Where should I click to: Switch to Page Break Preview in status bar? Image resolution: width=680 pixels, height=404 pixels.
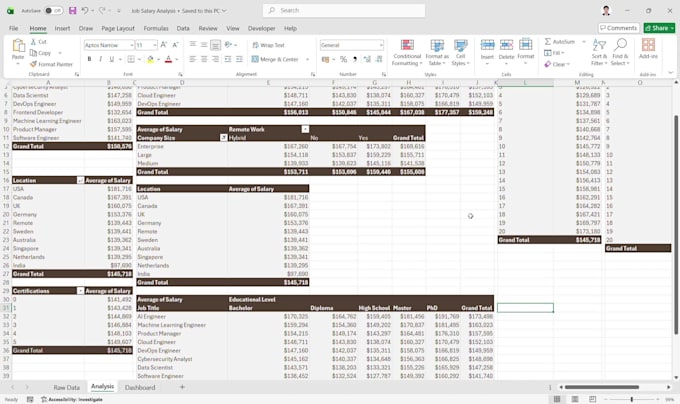click(x=592, y=399)
